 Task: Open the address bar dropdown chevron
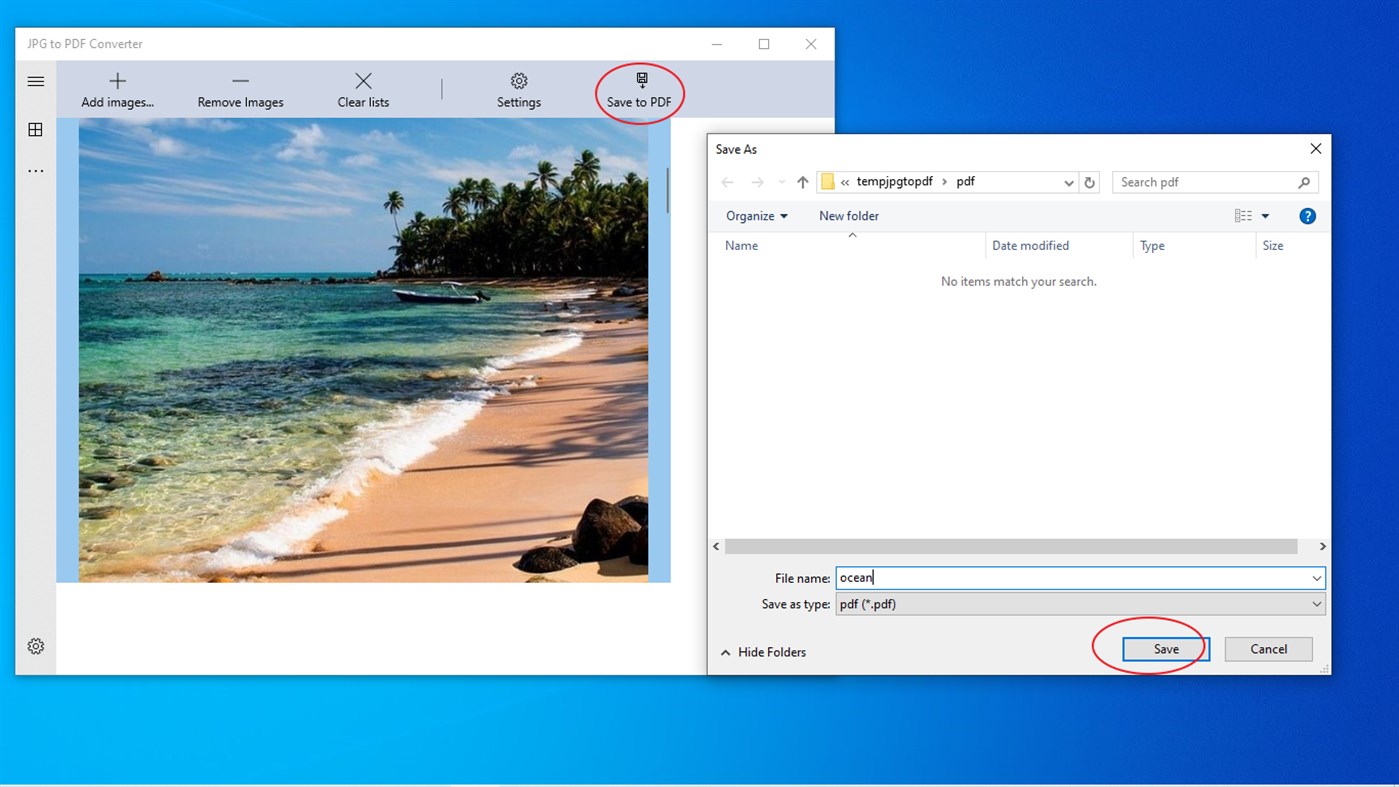tap(1068, 181)
